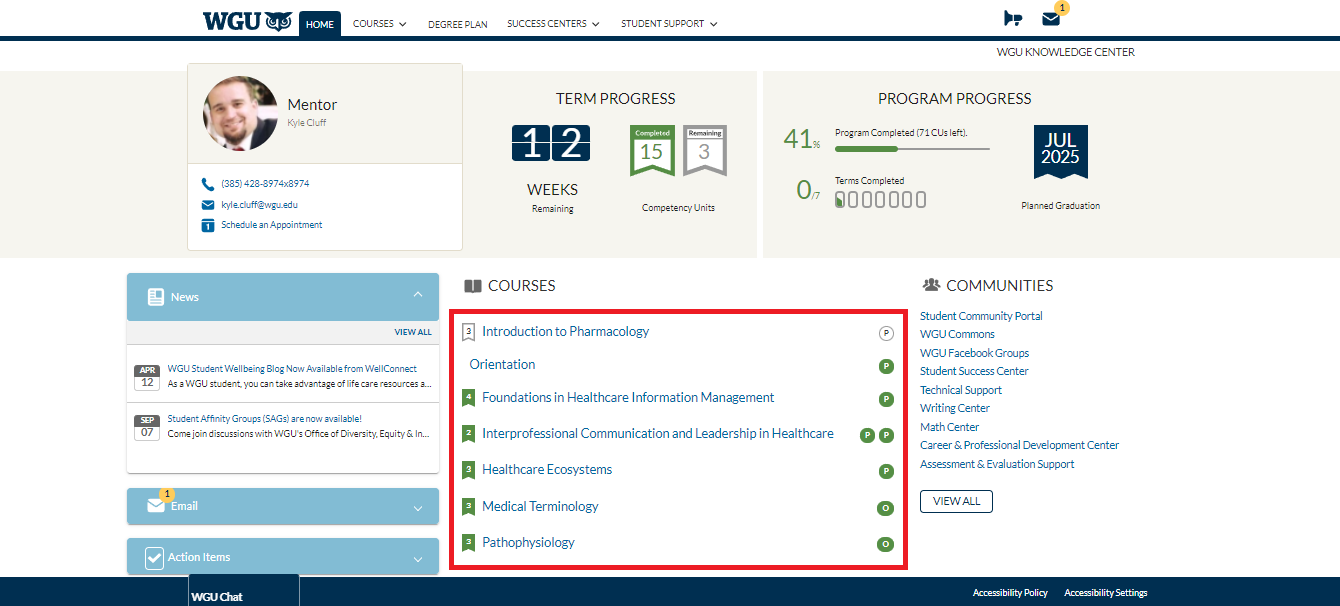Click the O status badge for Pathophysiology
This screenshot has width=1340, height=606.
tap(885, 544)
